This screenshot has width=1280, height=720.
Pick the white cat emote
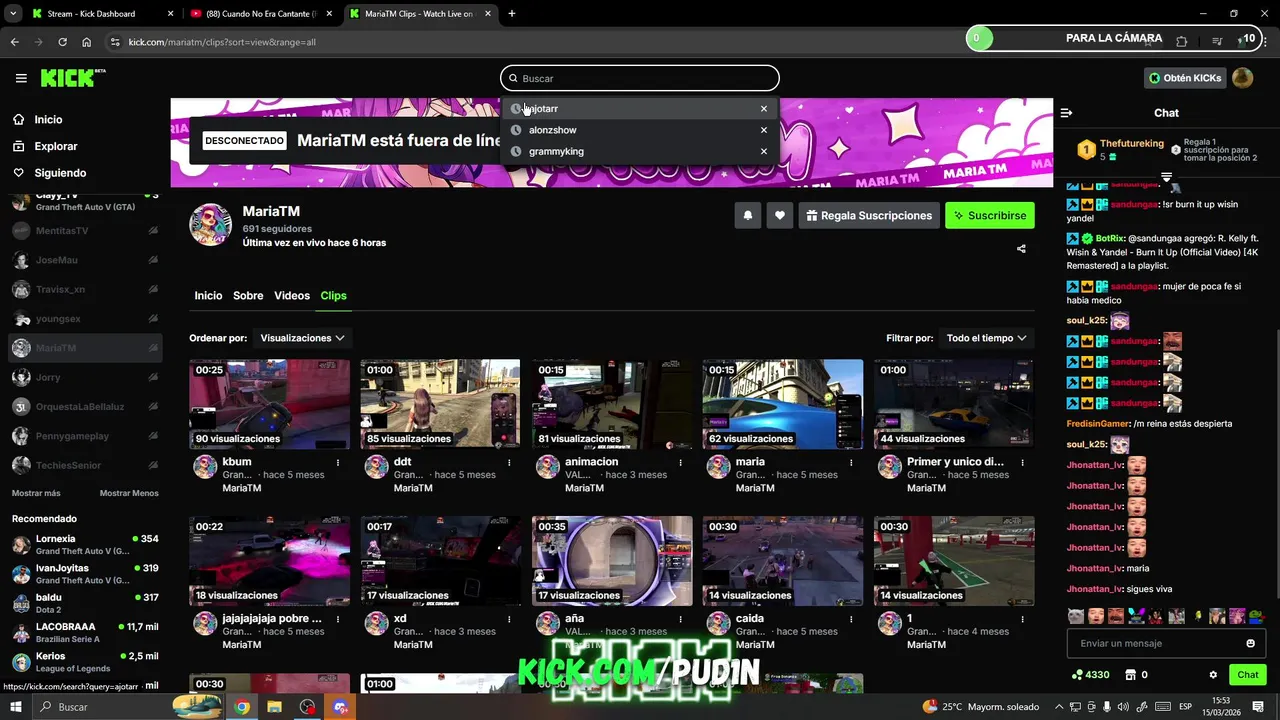(1075, 616)
